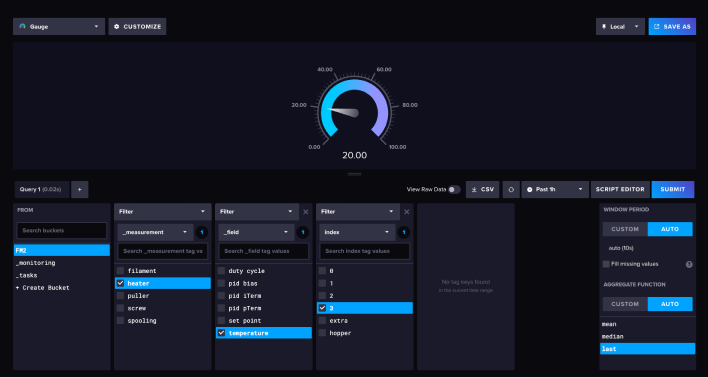This screenshot has height=378, width=708.
Task: Open the Filter dropdown above index
Action: (358, 211)
